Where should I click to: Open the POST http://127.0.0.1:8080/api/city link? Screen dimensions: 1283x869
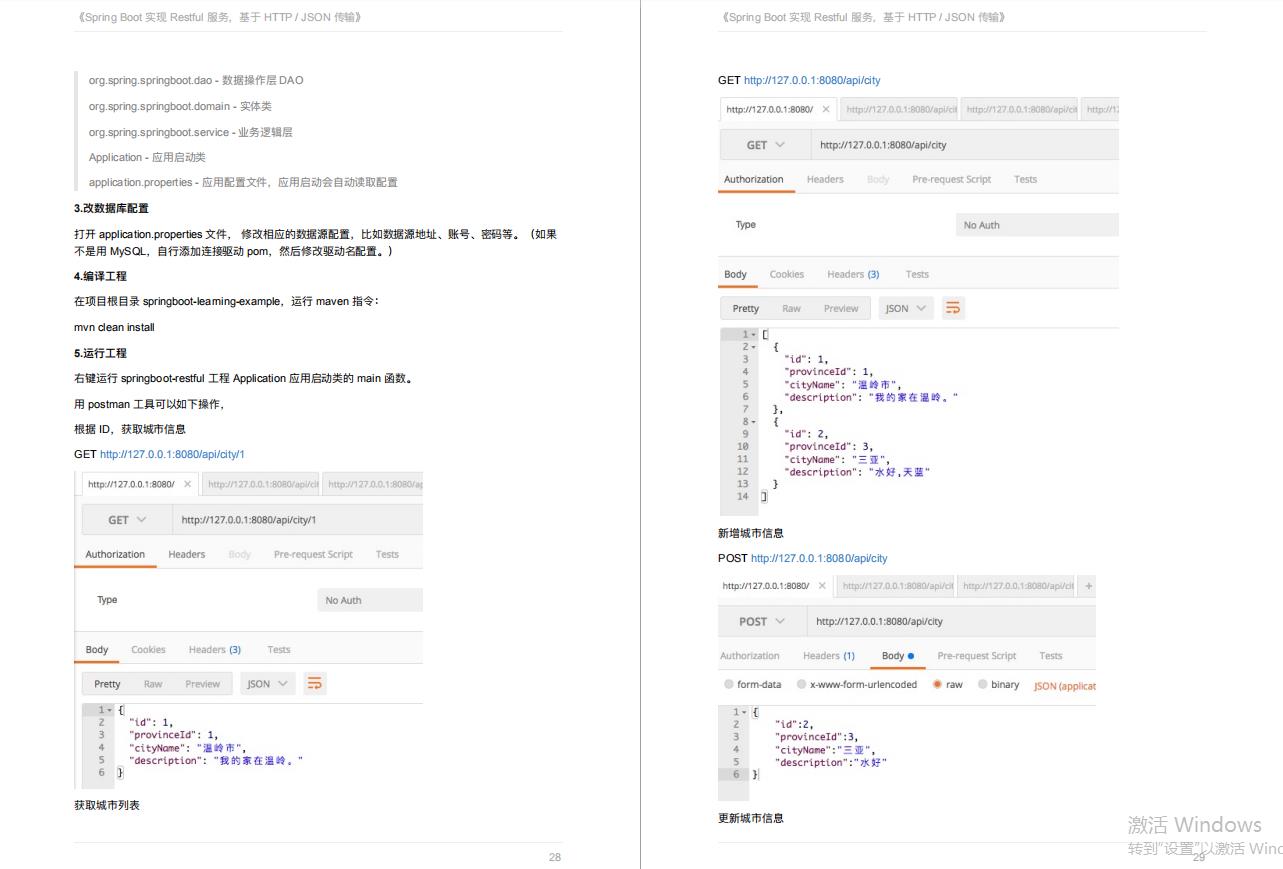point(819,558)
